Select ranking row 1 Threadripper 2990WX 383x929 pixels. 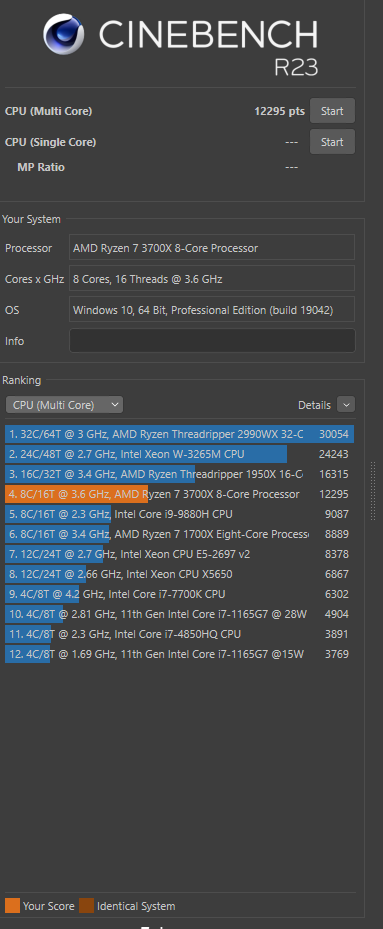click(x=180, y=434)
